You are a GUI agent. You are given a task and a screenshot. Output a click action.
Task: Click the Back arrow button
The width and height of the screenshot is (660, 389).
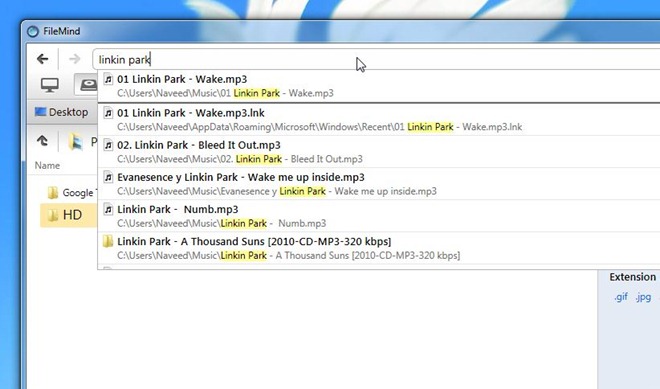(43, 59)
